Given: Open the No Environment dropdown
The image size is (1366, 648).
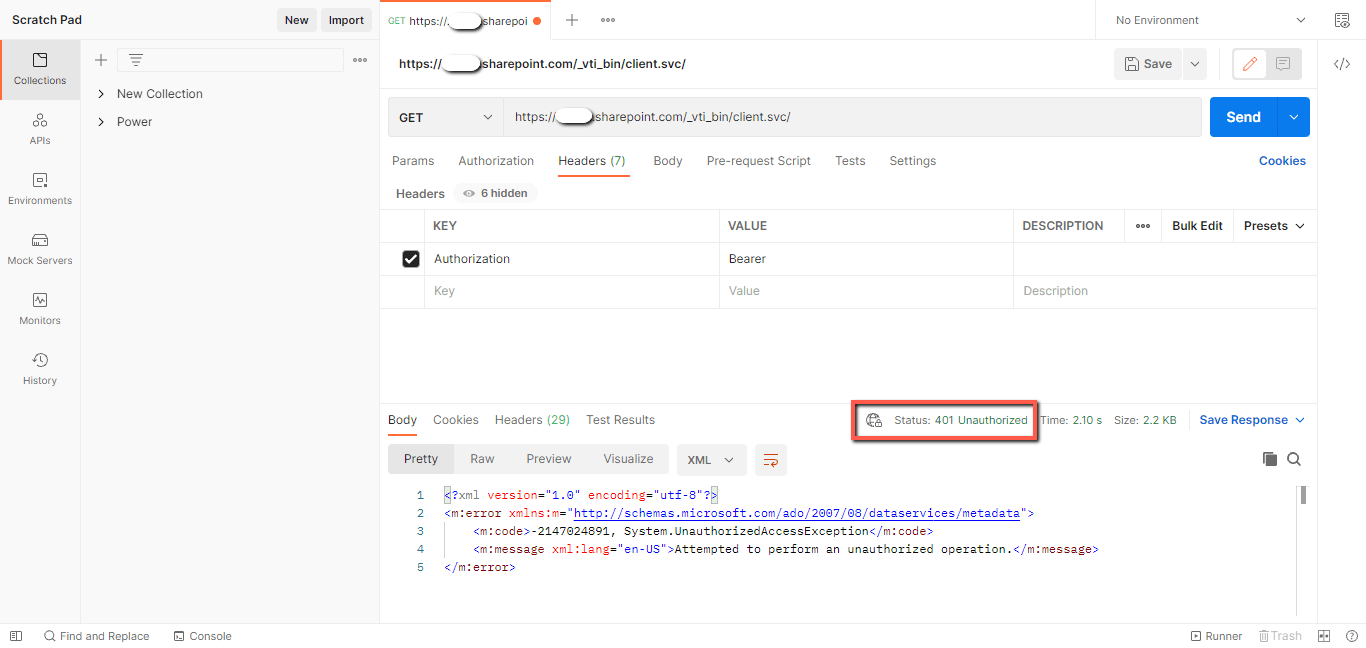Looking at the screenshot, I should tap(1209, 20).
